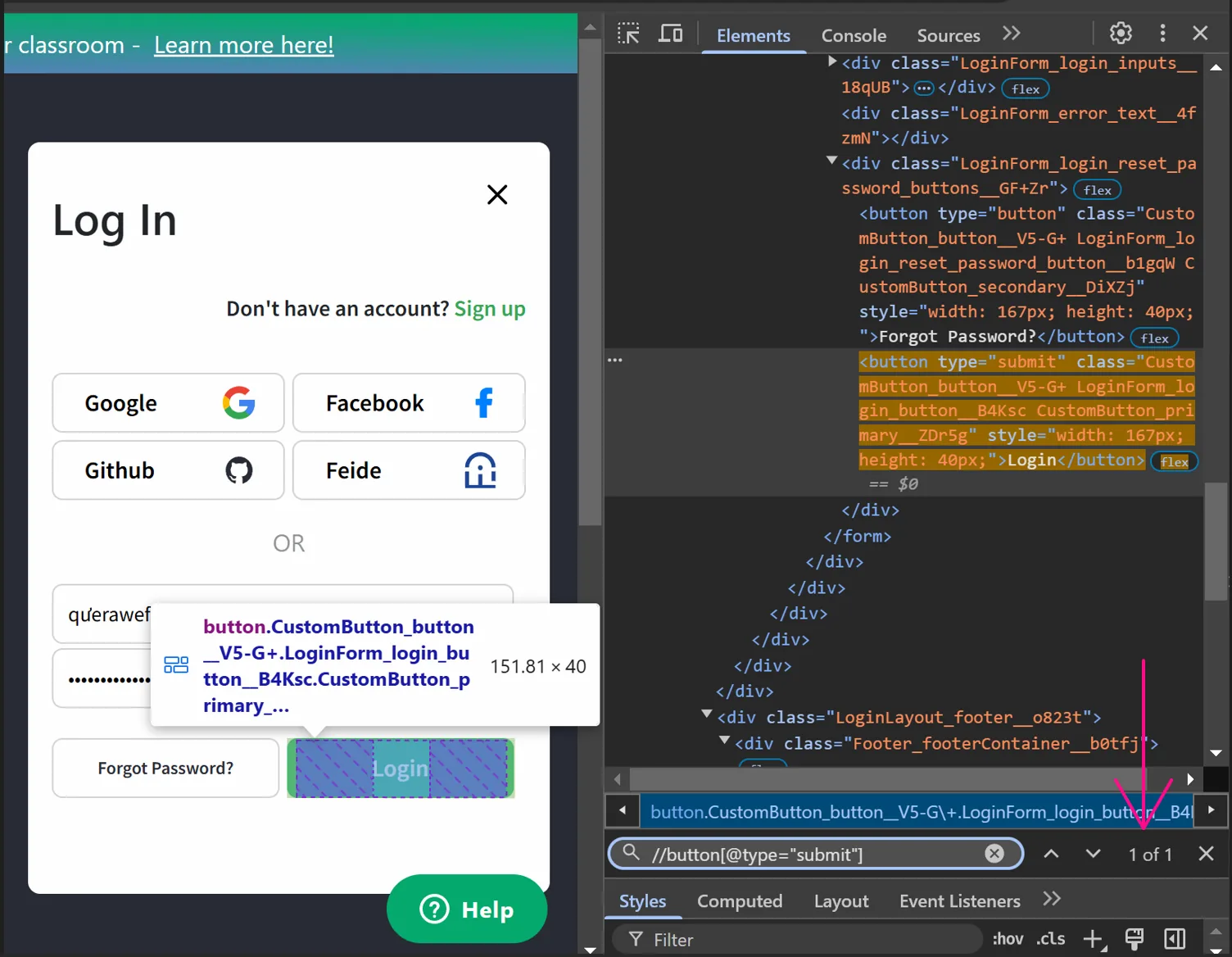Image resolution: width=1232 pixels, height=957 pixels.
Task: Open the three-dot DevTools customization menu
Action: pyautogui.click(x=1162, y=33)
